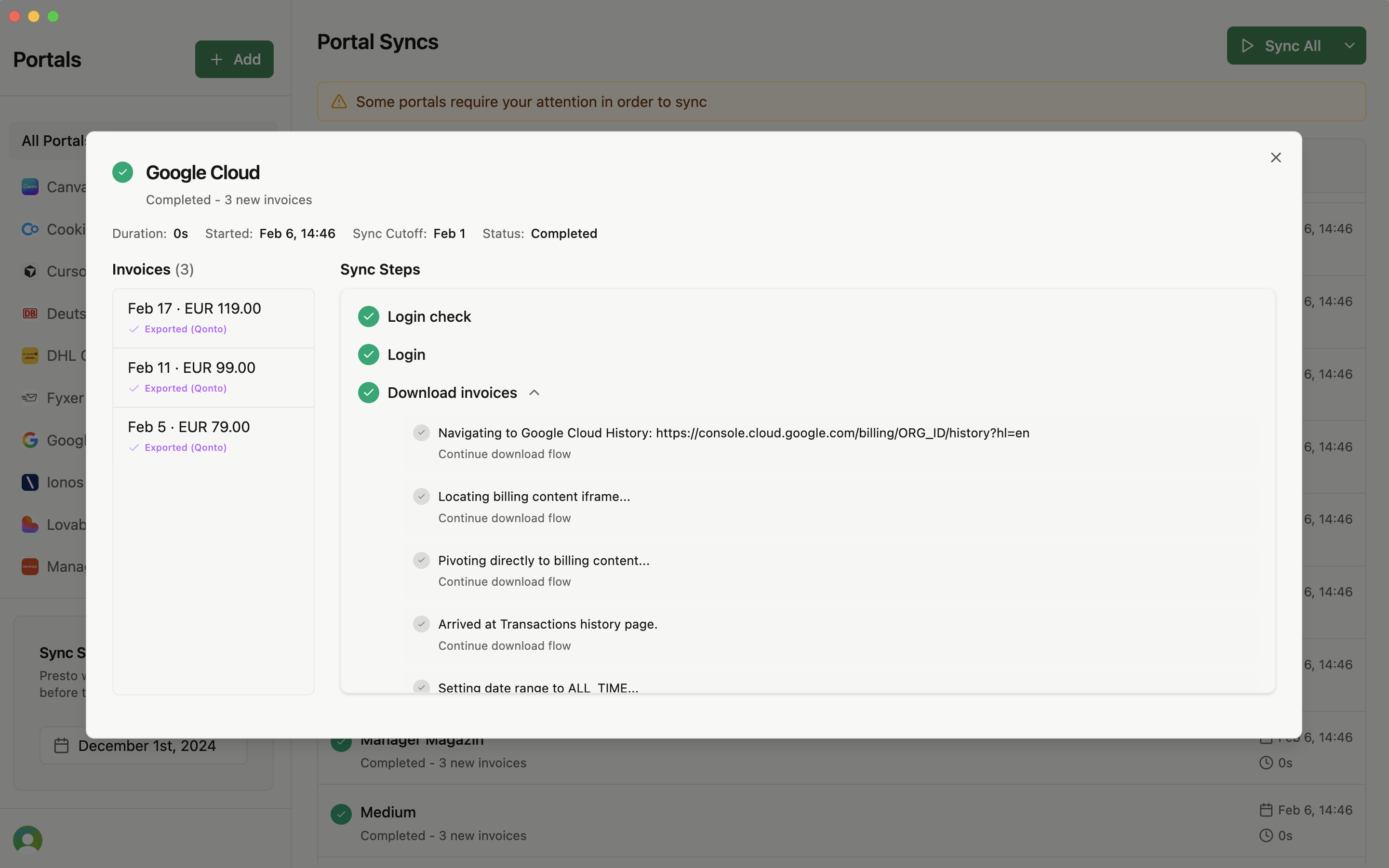The width and height of the screenshot is (1389, 868).
Task: Click the portals require attention banner text
Action: pyautogui.click(x=531, y=102)
